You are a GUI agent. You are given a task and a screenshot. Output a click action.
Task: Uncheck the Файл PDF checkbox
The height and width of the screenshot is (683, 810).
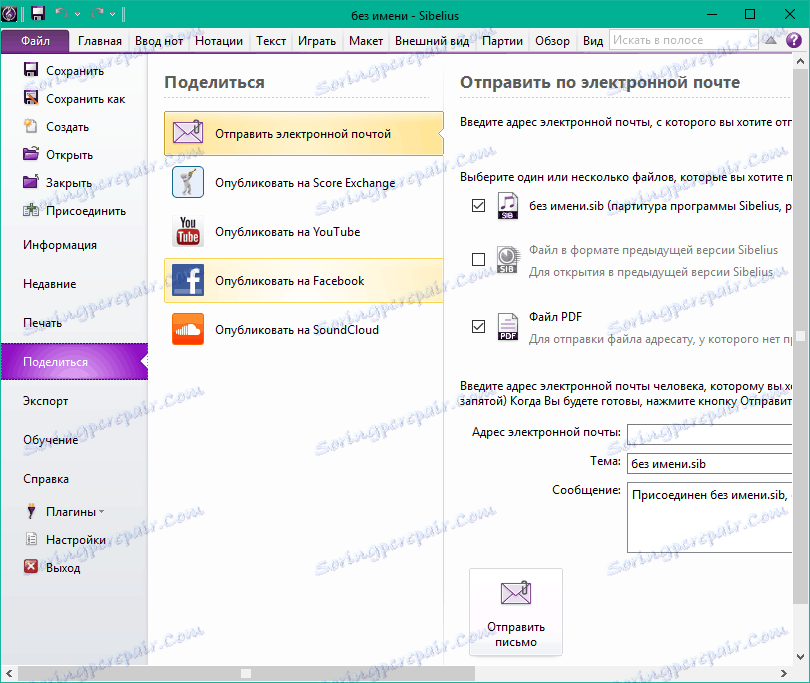(x=478, y=327)
